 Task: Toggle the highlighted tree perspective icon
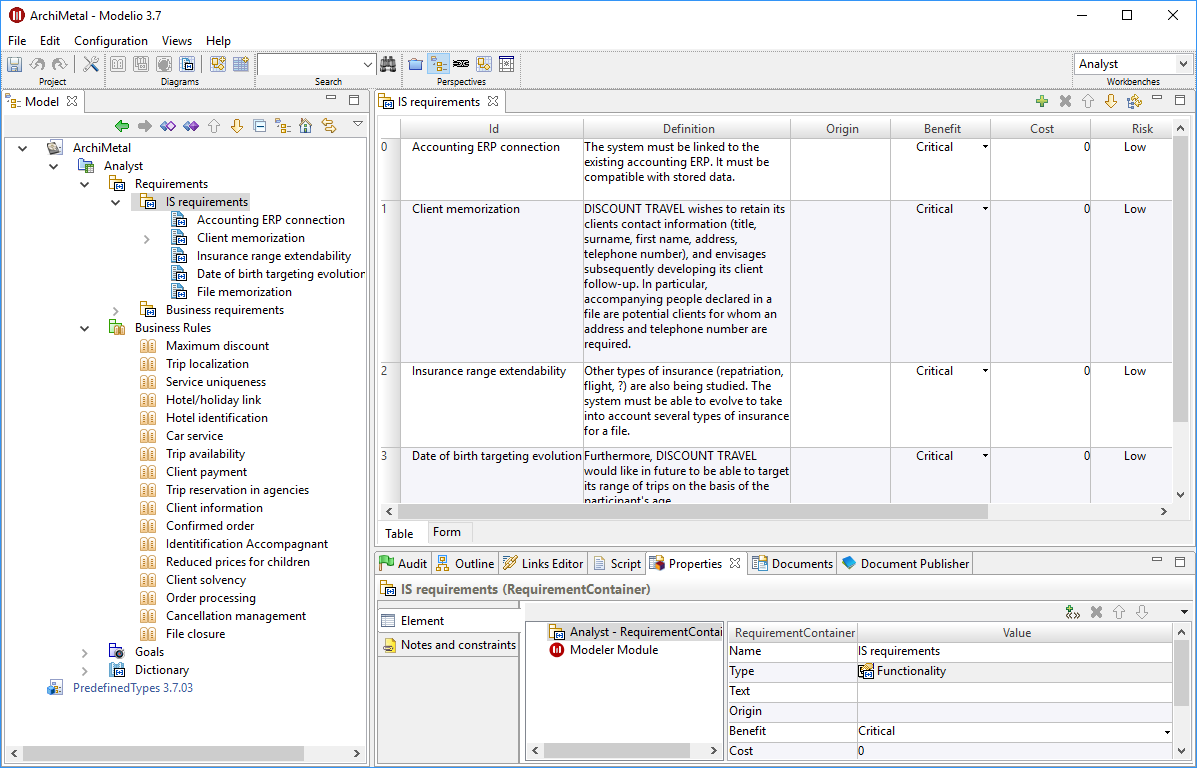click(439, 64)
